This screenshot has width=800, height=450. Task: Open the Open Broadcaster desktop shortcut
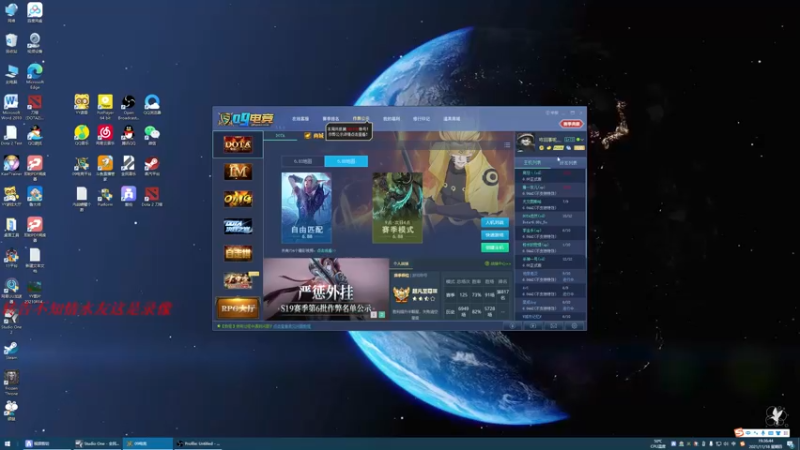[129, 107]
